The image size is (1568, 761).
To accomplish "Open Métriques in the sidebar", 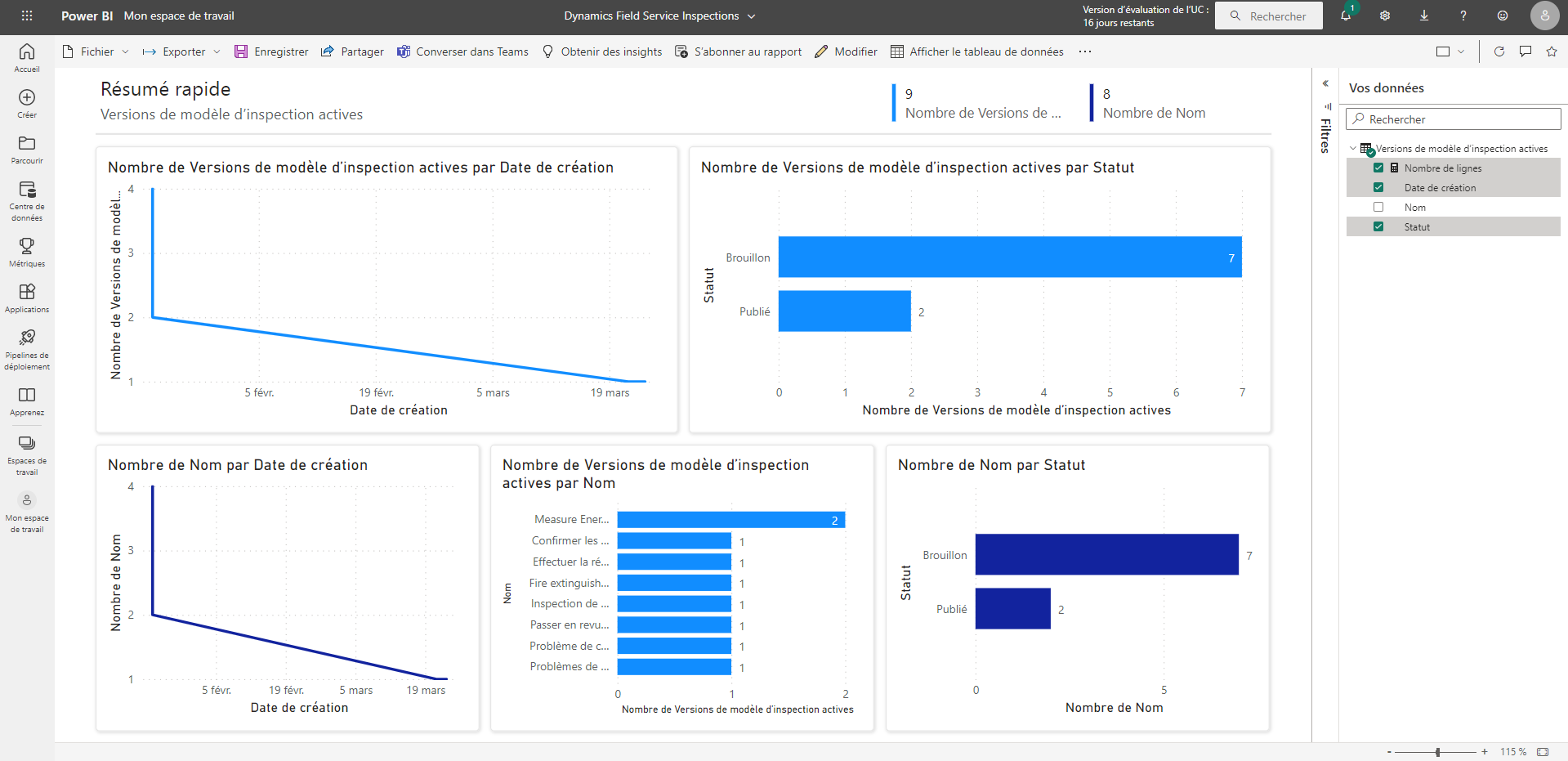I will 27,253.
